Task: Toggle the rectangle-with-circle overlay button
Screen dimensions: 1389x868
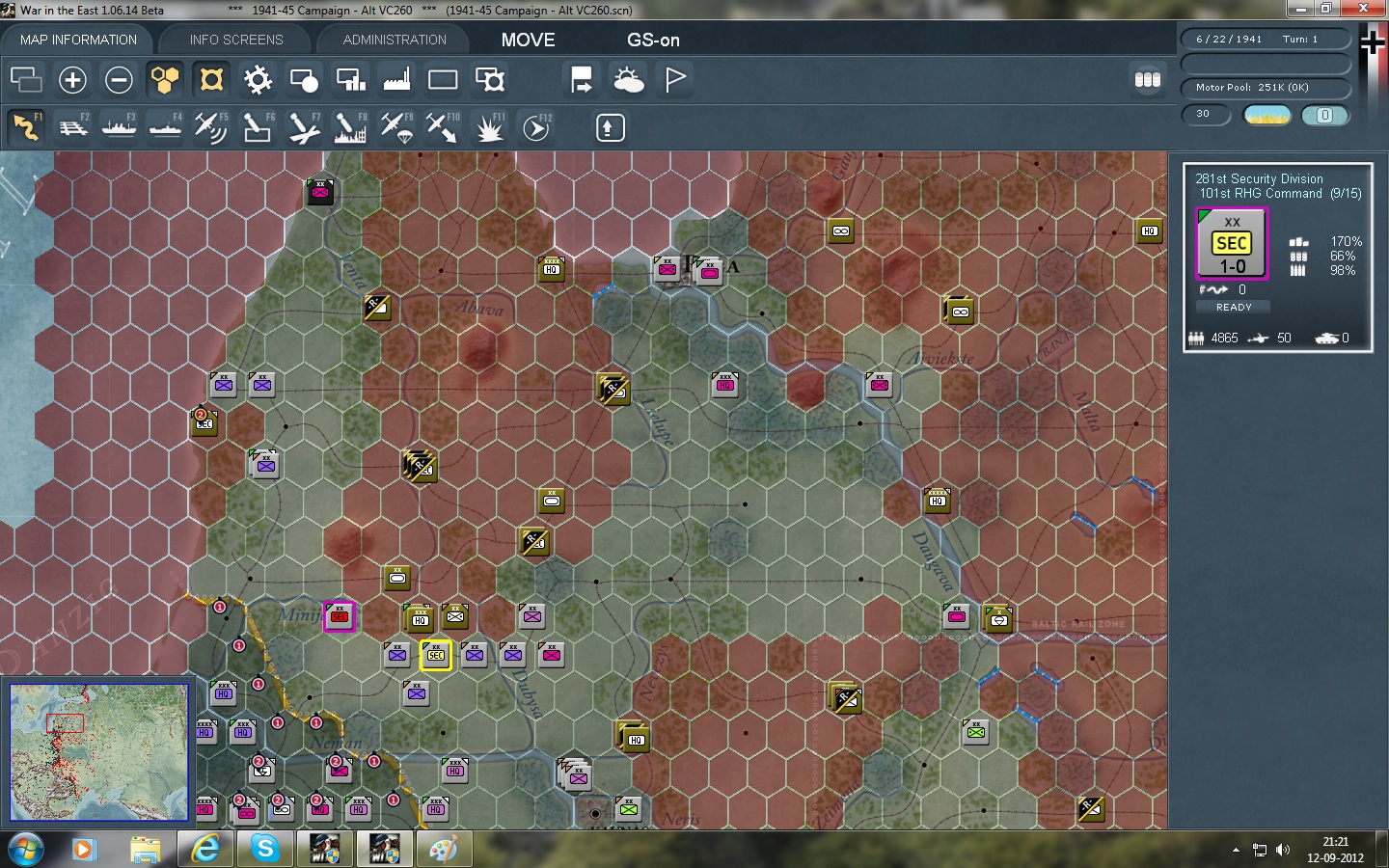Action: 304,79
